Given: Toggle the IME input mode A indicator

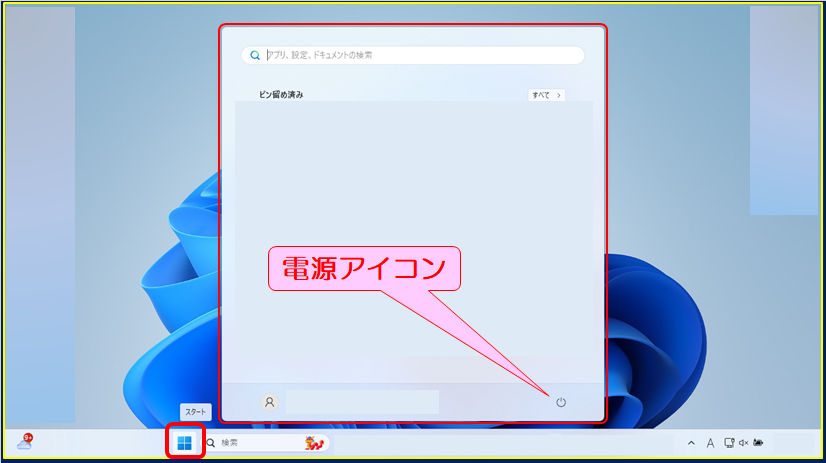Looking at the screenshot, I should [710, 442].
